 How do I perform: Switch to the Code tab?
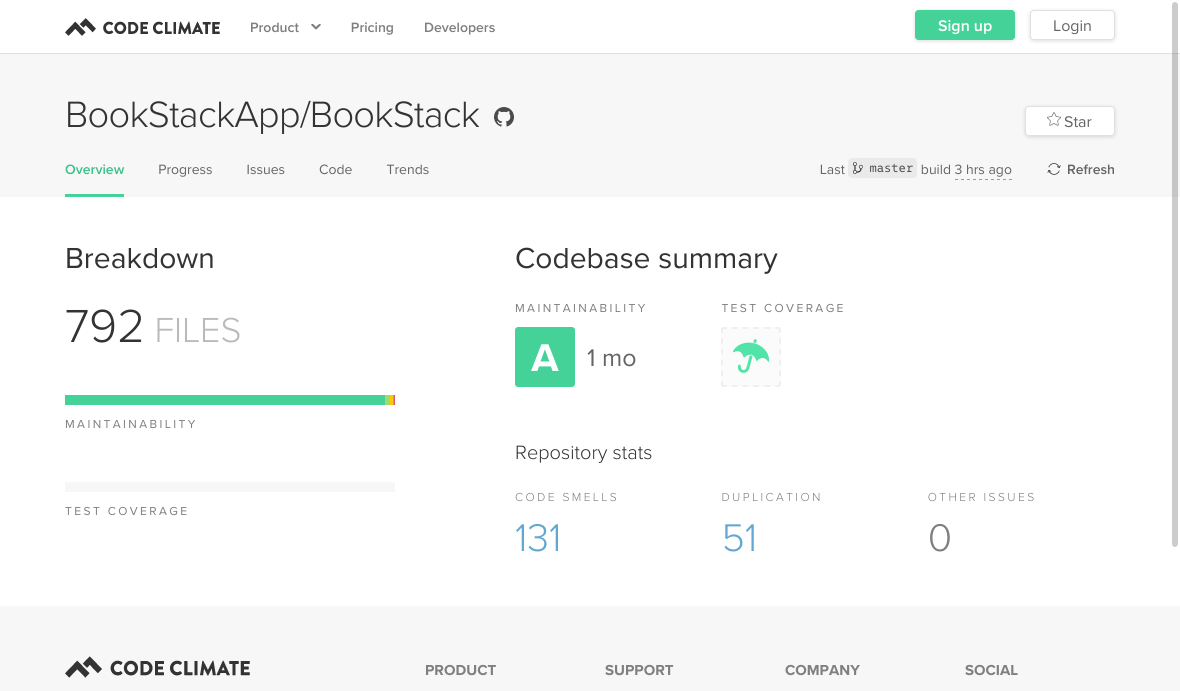coord(336,169)
